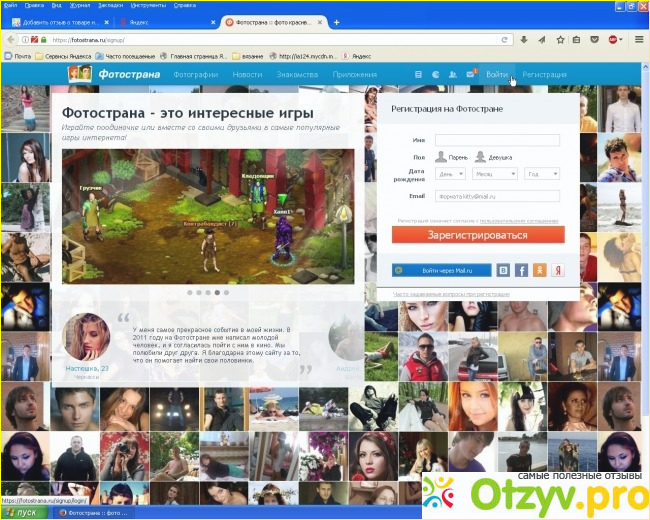The image size is (650, 520).
Task: Open the messages envelope icon in header
Action: 471,74
